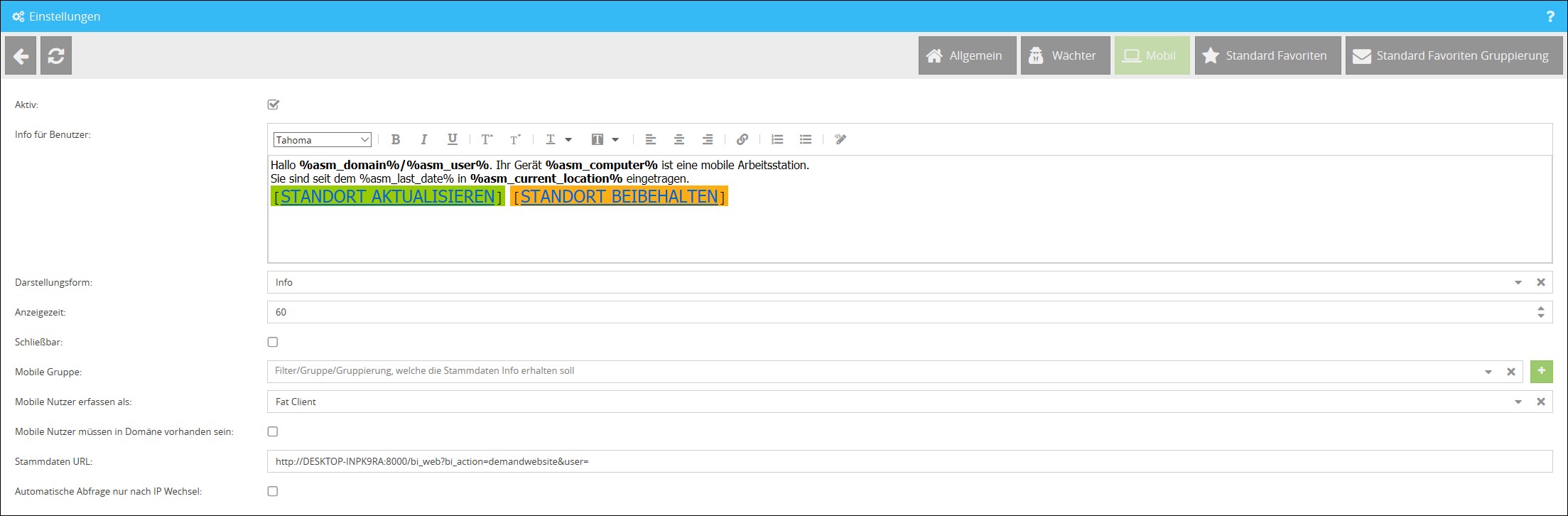The height and width of the screenshot is (516, 1568).
Task: Align text center
Action: (x=679, y=139)
